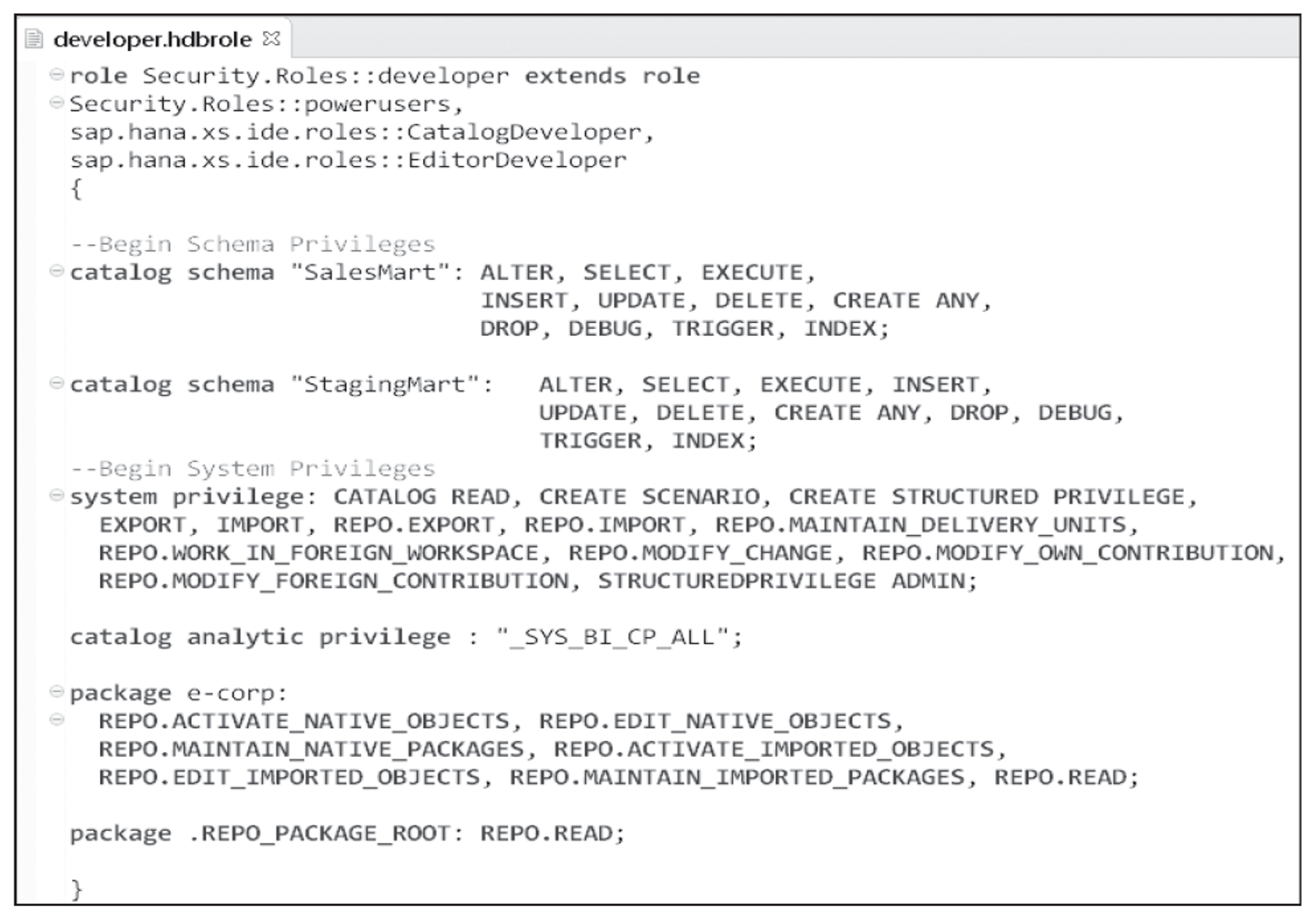Collapse the Security.Roles::powerusers fold marker
Viewport: 1316px width, 918px height.
(x=56, y=104)
